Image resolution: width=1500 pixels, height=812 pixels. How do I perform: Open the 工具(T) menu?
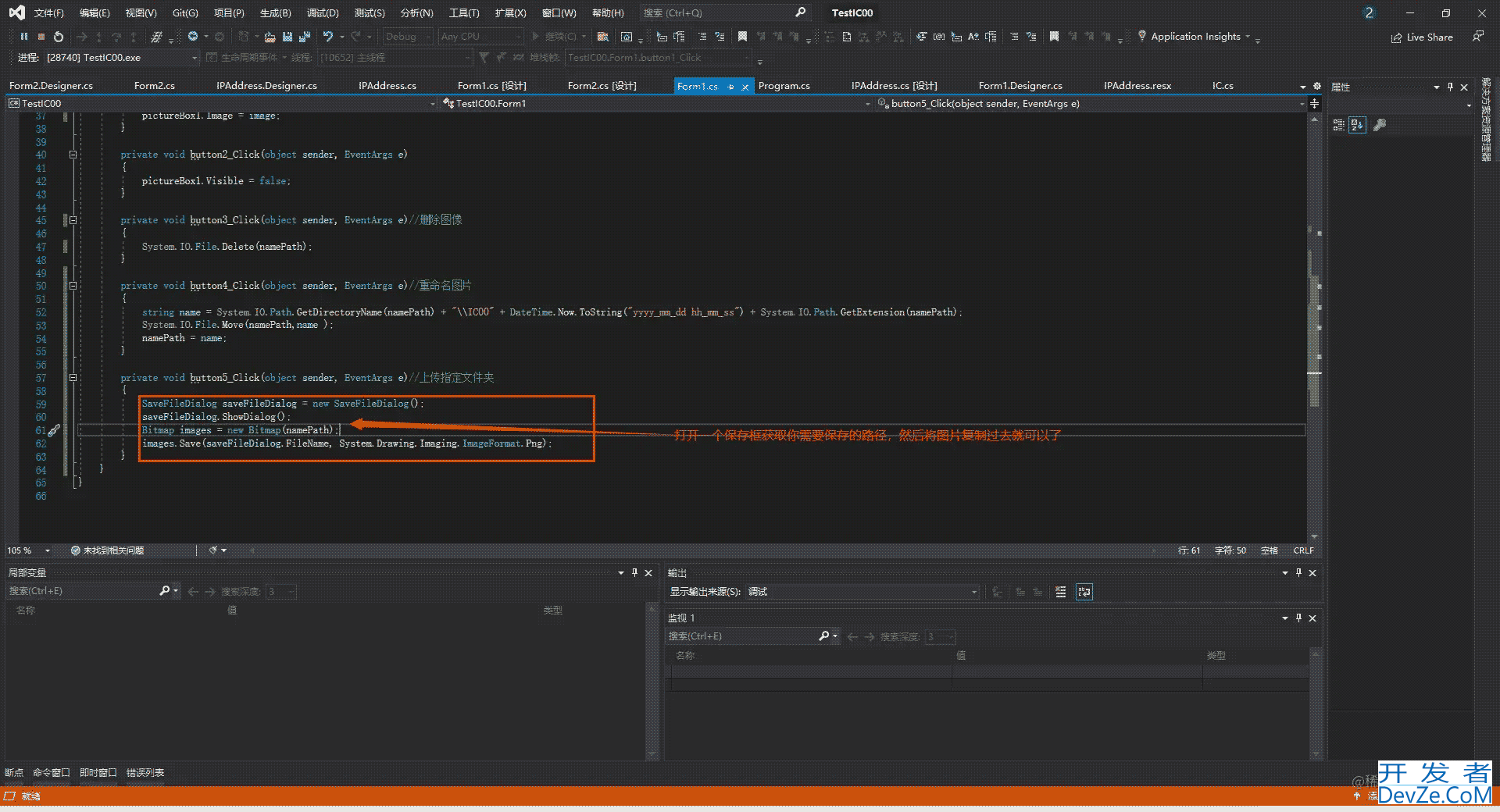(464, 12)
